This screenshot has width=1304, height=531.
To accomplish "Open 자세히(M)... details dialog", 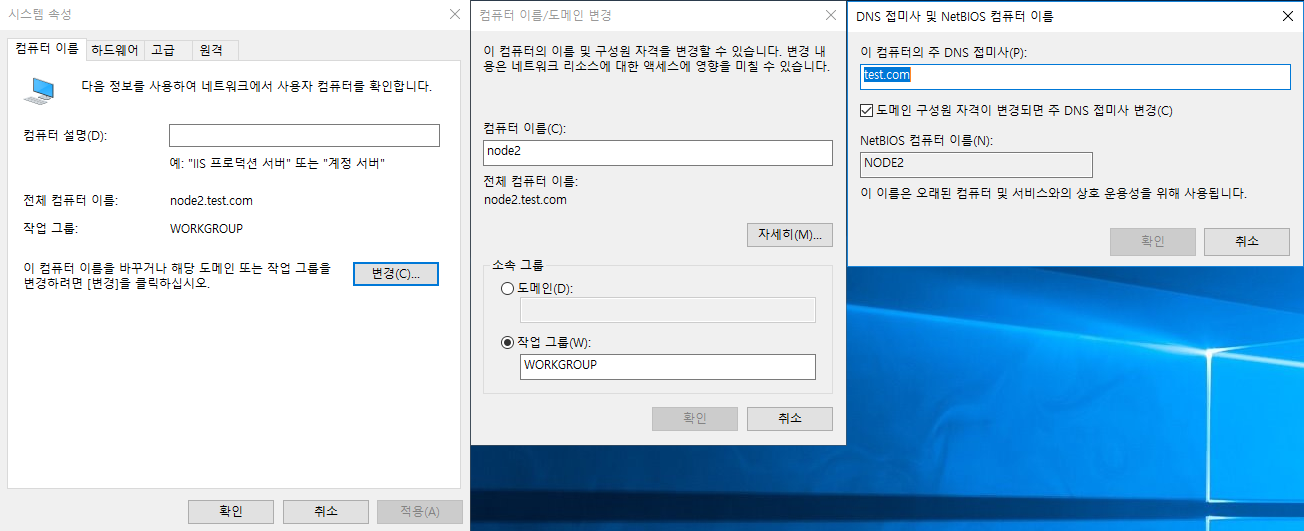I will [x=789, y=235].
